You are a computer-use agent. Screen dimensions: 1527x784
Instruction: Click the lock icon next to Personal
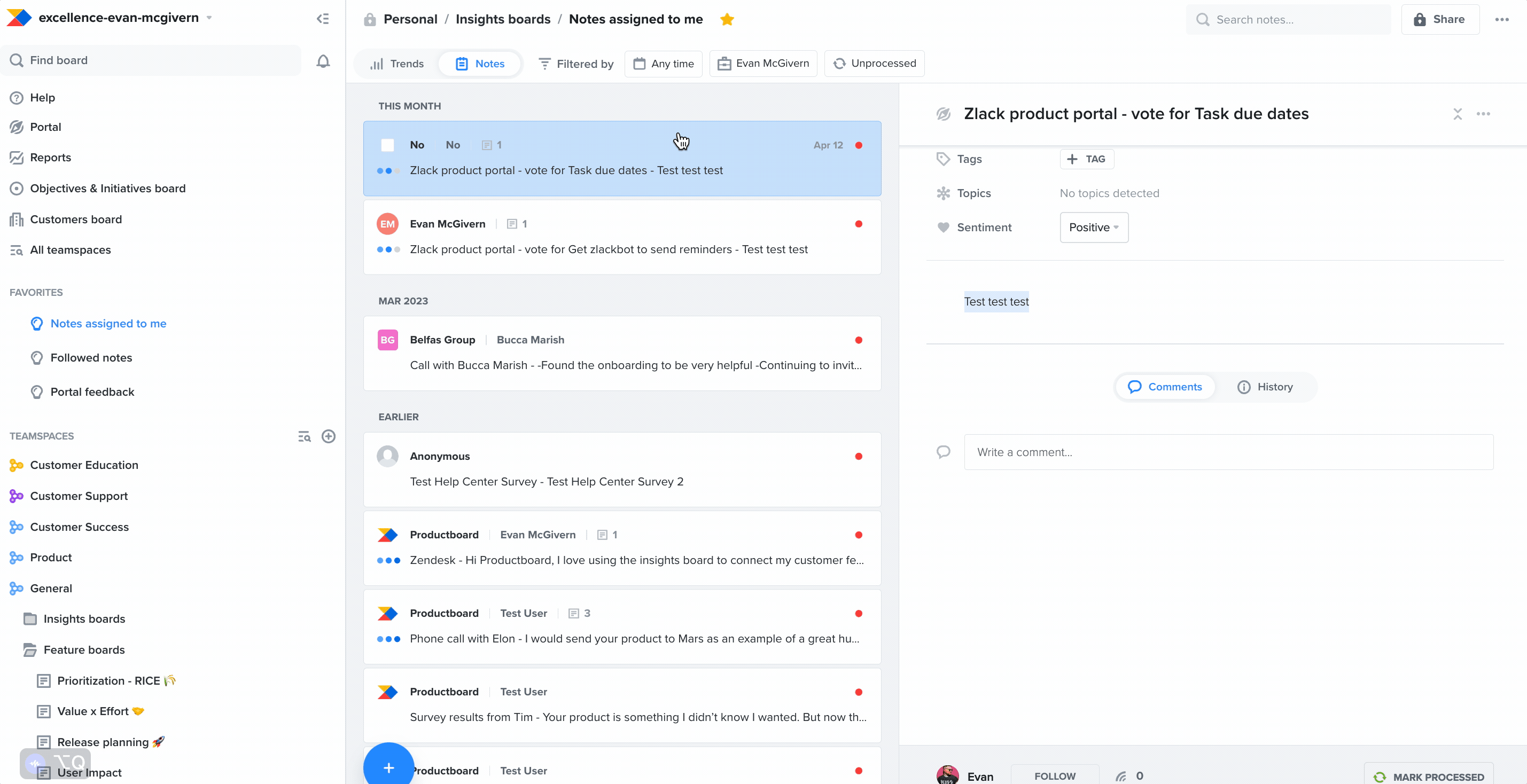pos(369,20)
